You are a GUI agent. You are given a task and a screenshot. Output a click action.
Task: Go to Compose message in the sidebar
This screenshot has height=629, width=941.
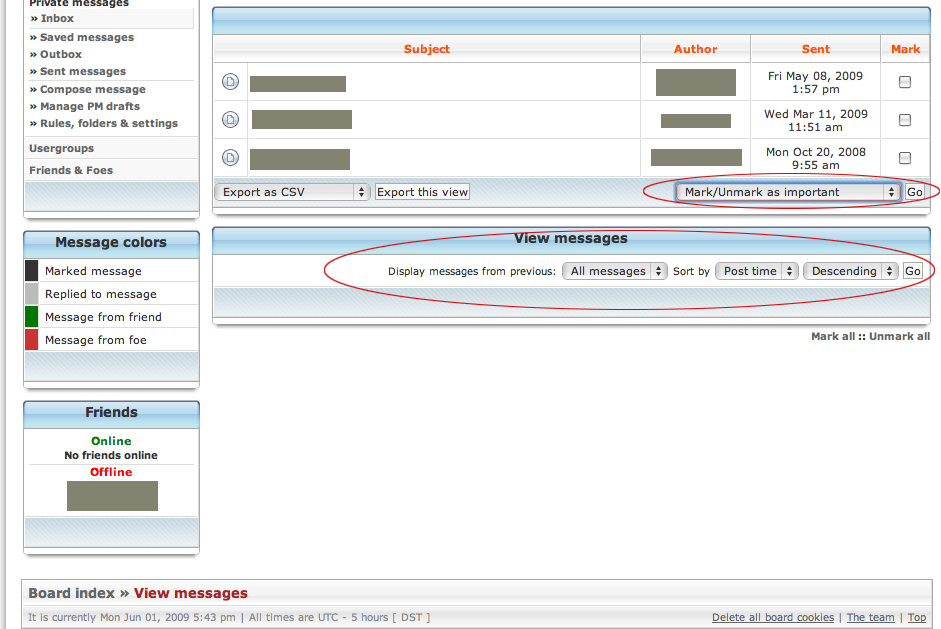click(93, 89)
